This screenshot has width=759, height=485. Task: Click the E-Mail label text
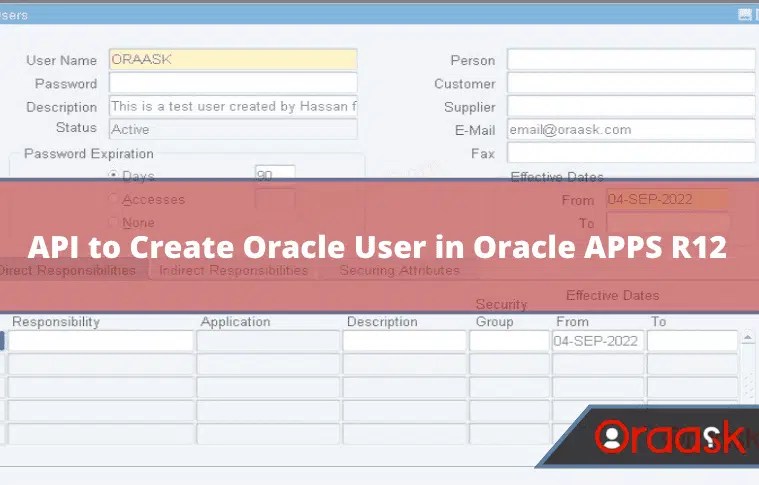click(x=475, y=130)
